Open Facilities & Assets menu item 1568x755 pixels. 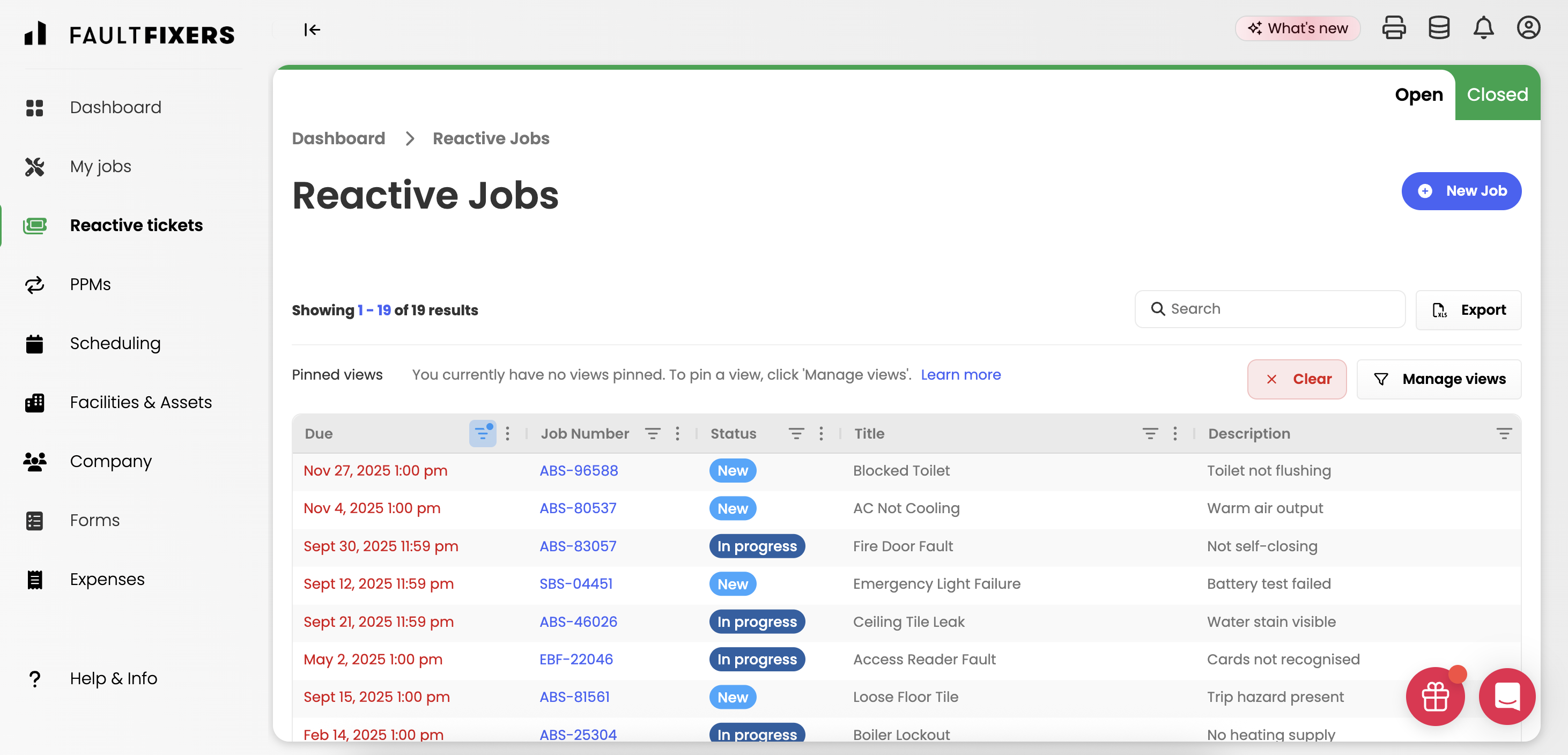click(140, 403)
